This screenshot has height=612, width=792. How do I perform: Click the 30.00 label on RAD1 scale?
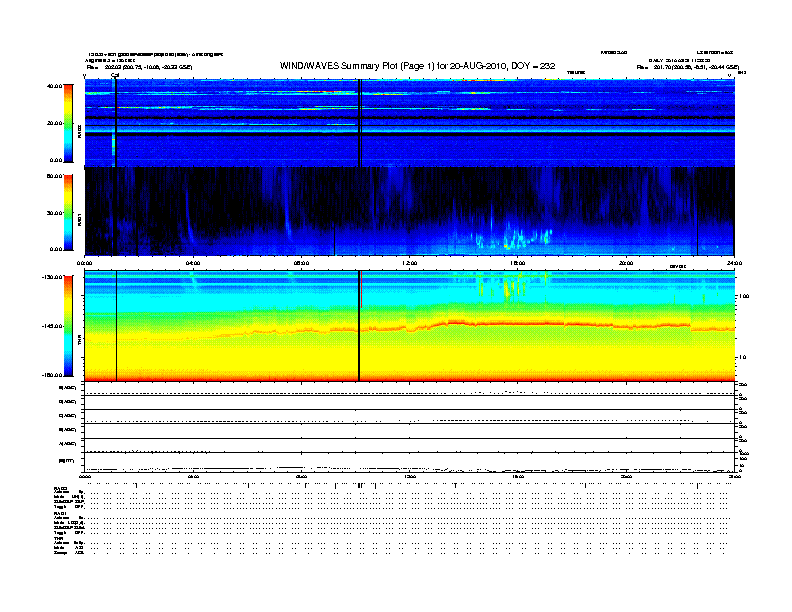[x=55, y=213]
